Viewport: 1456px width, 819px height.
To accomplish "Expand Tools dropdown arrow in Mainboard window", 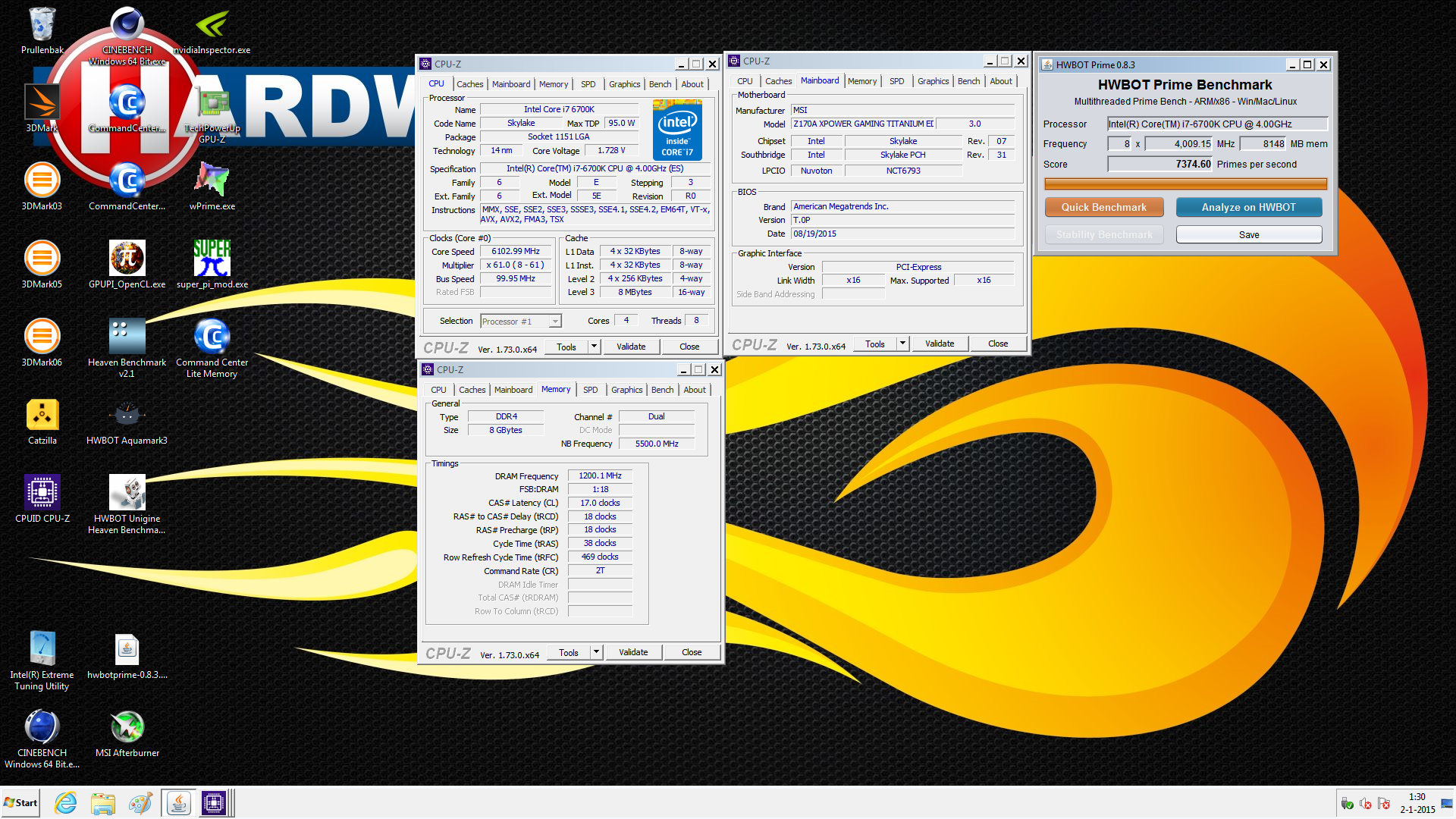I will (902, 344).
